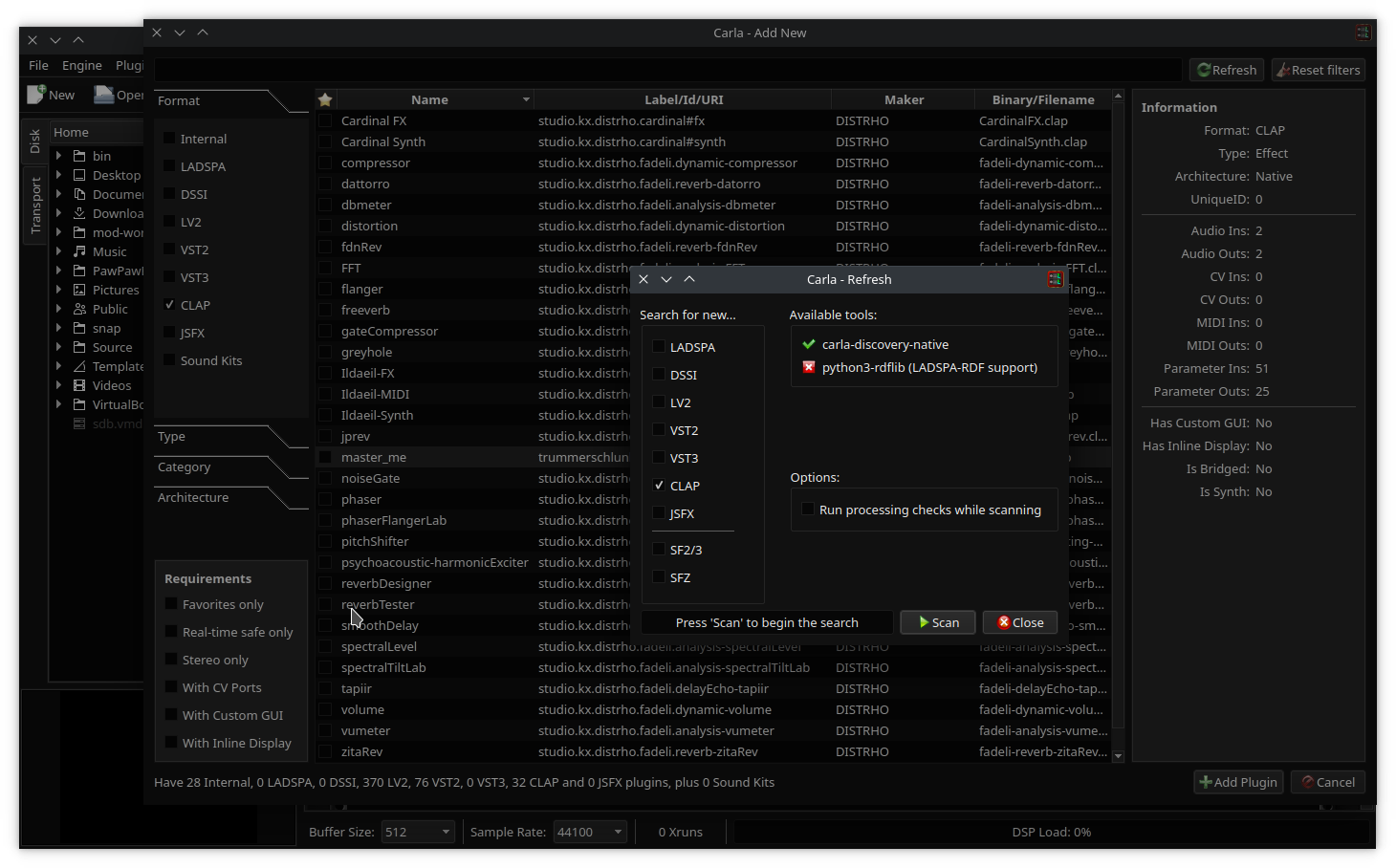
Task: Click the Reset filters button
Action: point(1318,70)
